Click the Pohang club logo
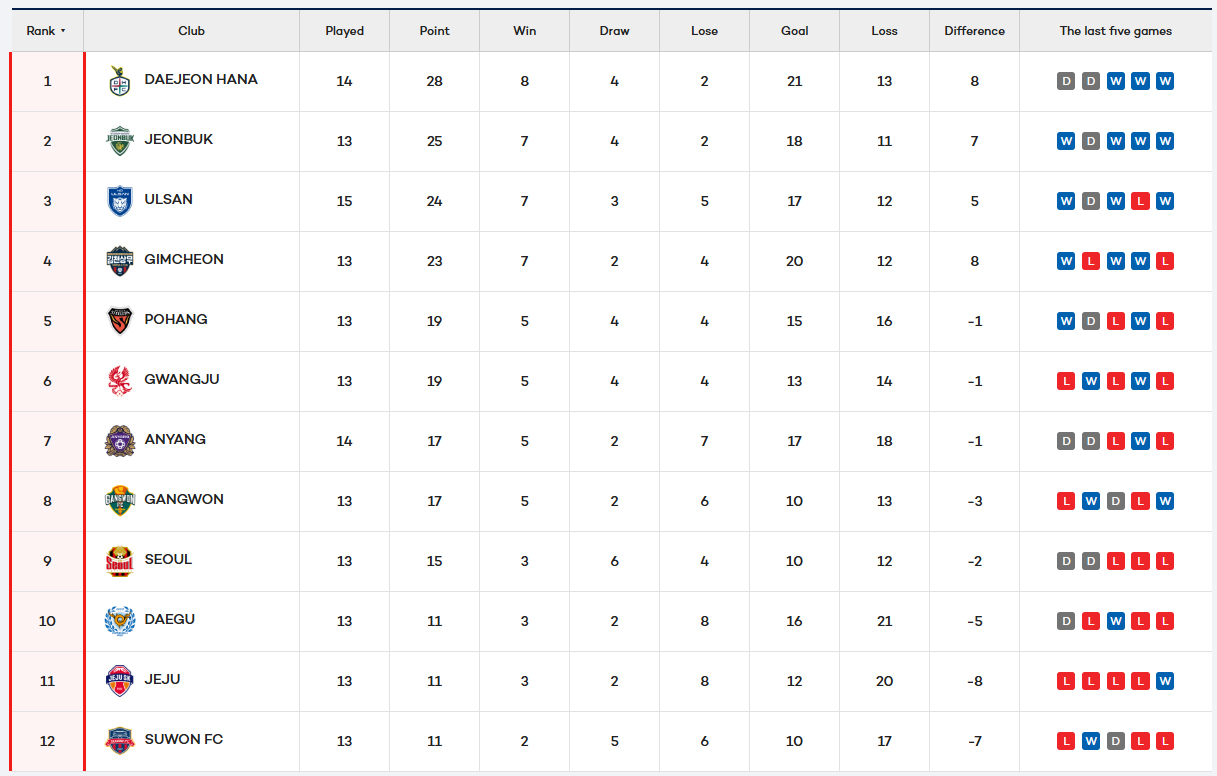This screenshot has height=776, width=1217. 120,321
